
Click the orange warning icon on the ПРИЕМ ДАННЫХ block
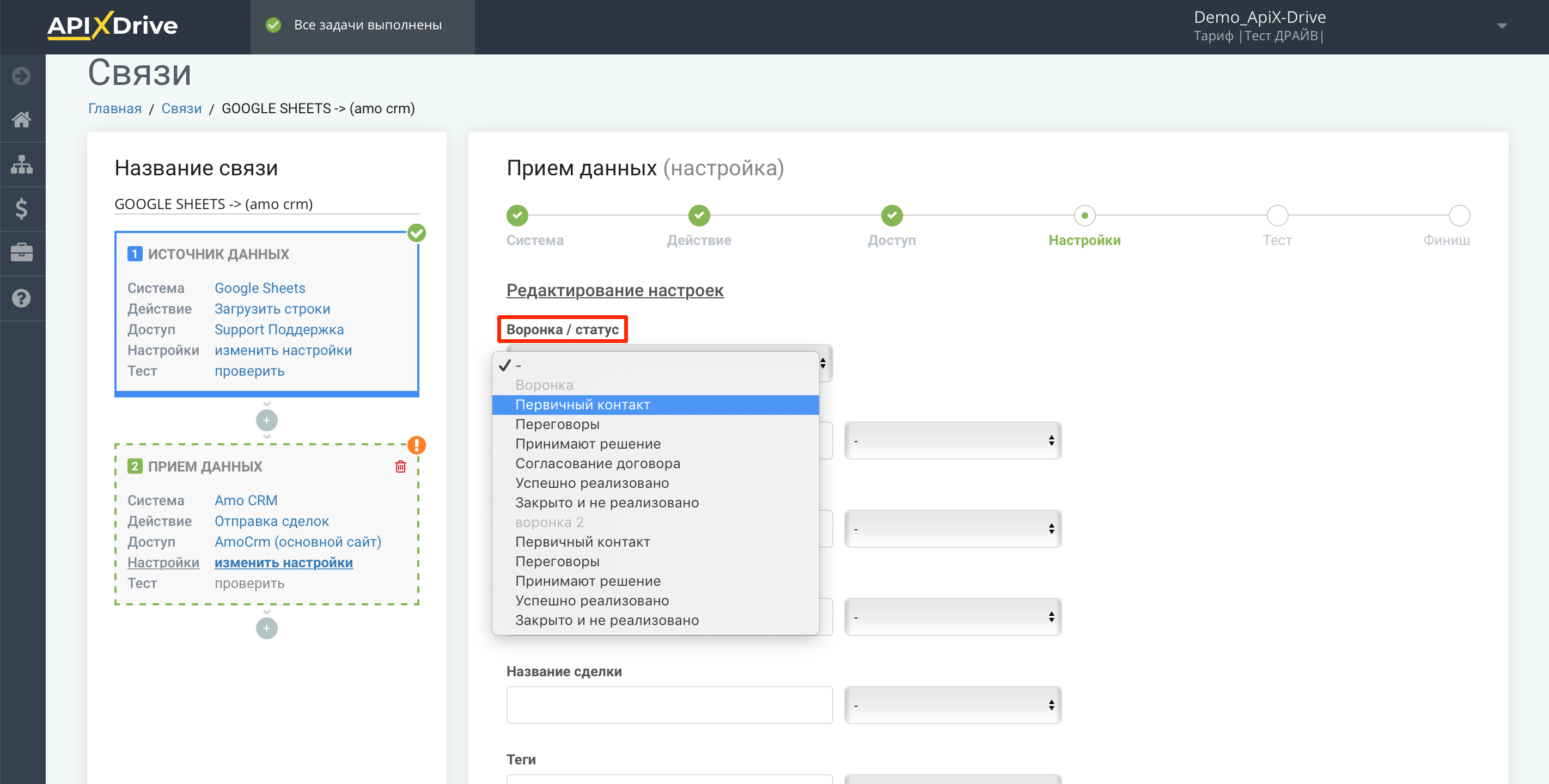(417, 445)
